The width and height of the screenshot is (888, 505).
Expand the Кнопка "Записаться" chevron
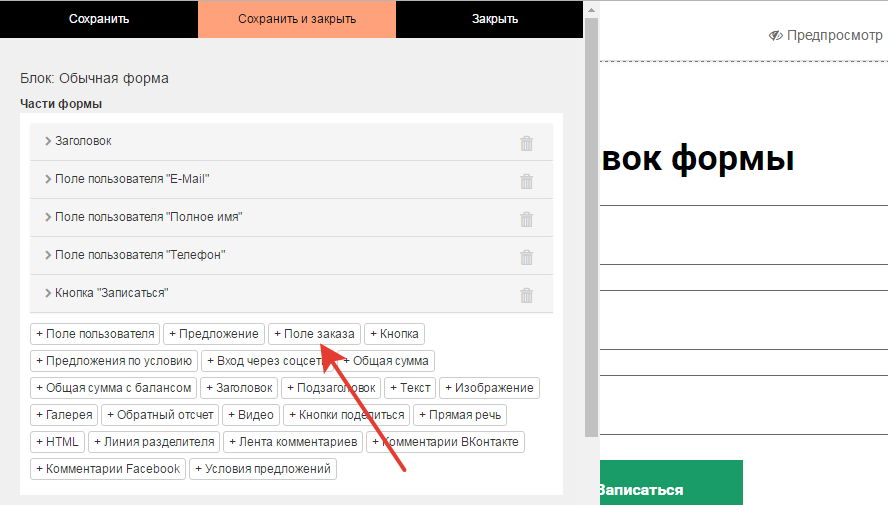(x=48, y=293)
